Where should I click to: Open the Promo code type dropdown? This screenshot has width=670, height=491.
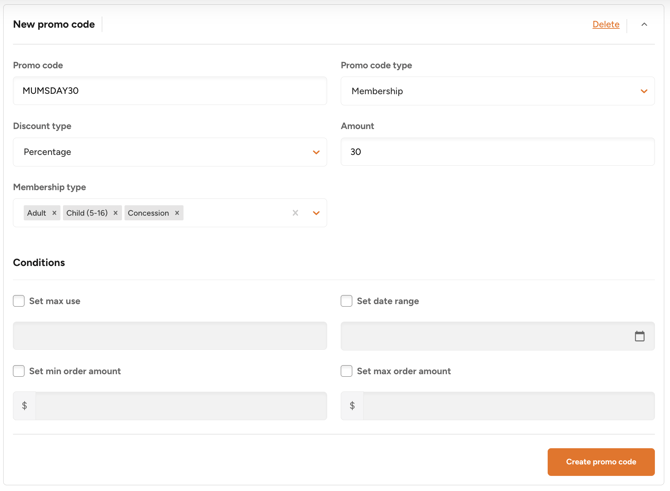tap(497, 91)
